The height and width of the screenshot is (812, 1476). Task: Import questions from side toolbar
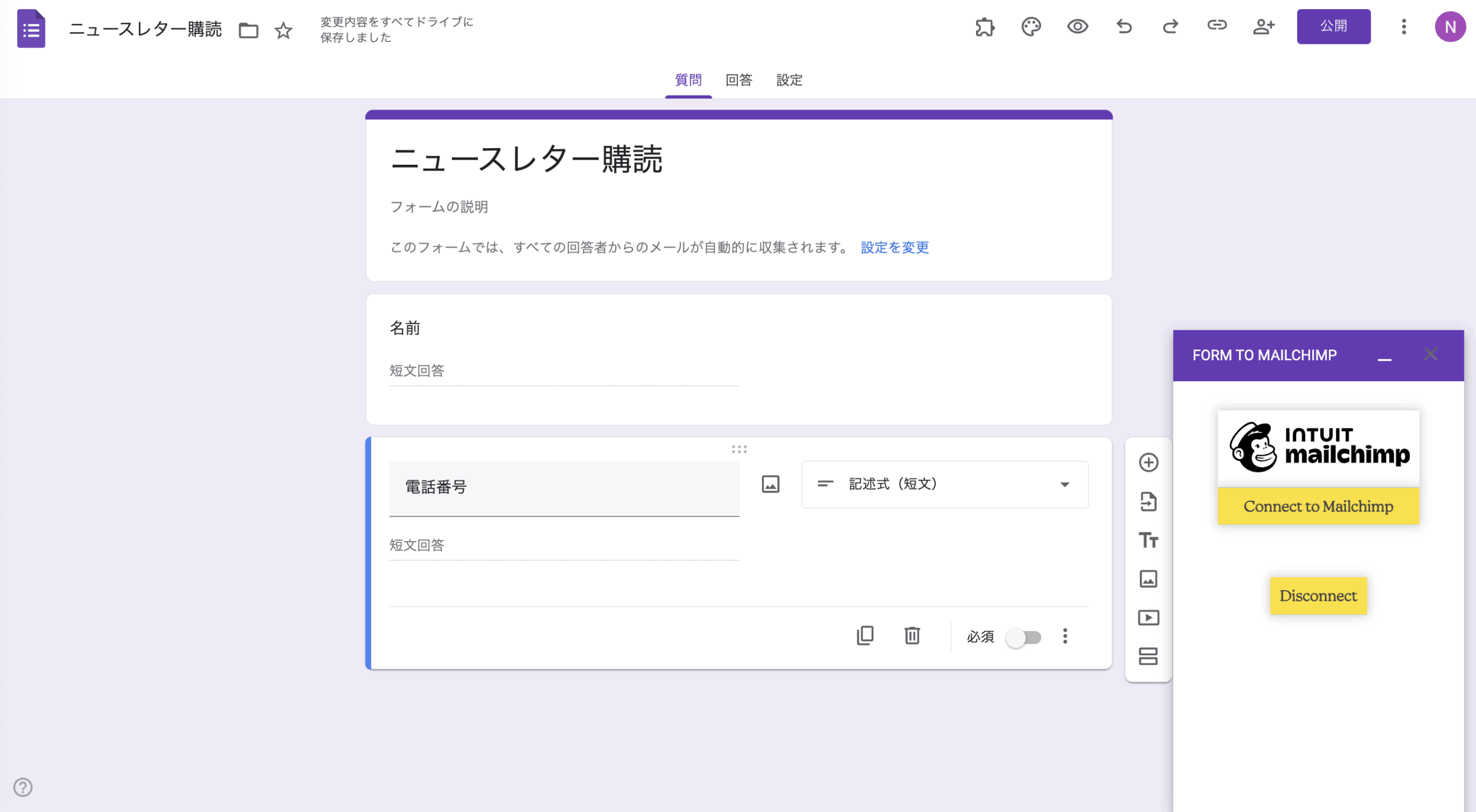click(x=1149, y=501)
